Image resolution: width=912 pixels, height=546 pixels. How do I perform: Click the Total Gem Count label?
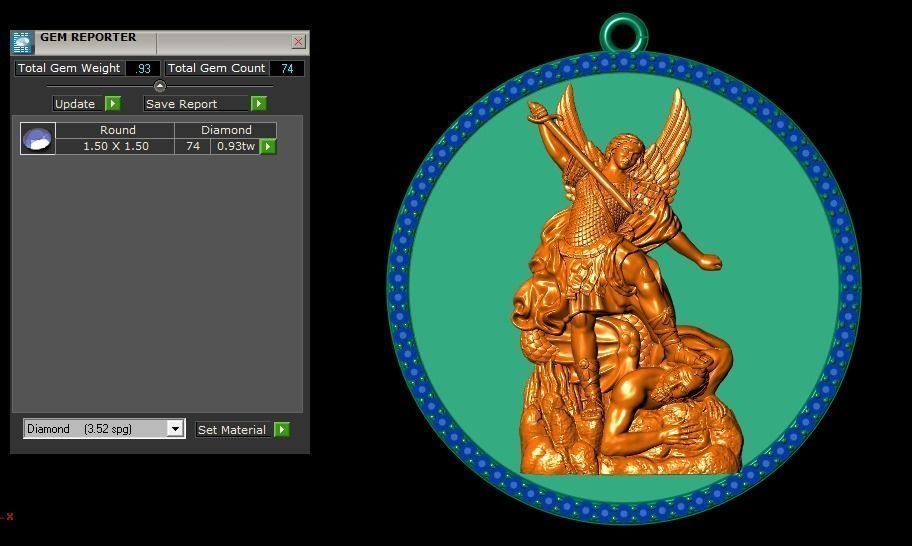coord(216,68)
